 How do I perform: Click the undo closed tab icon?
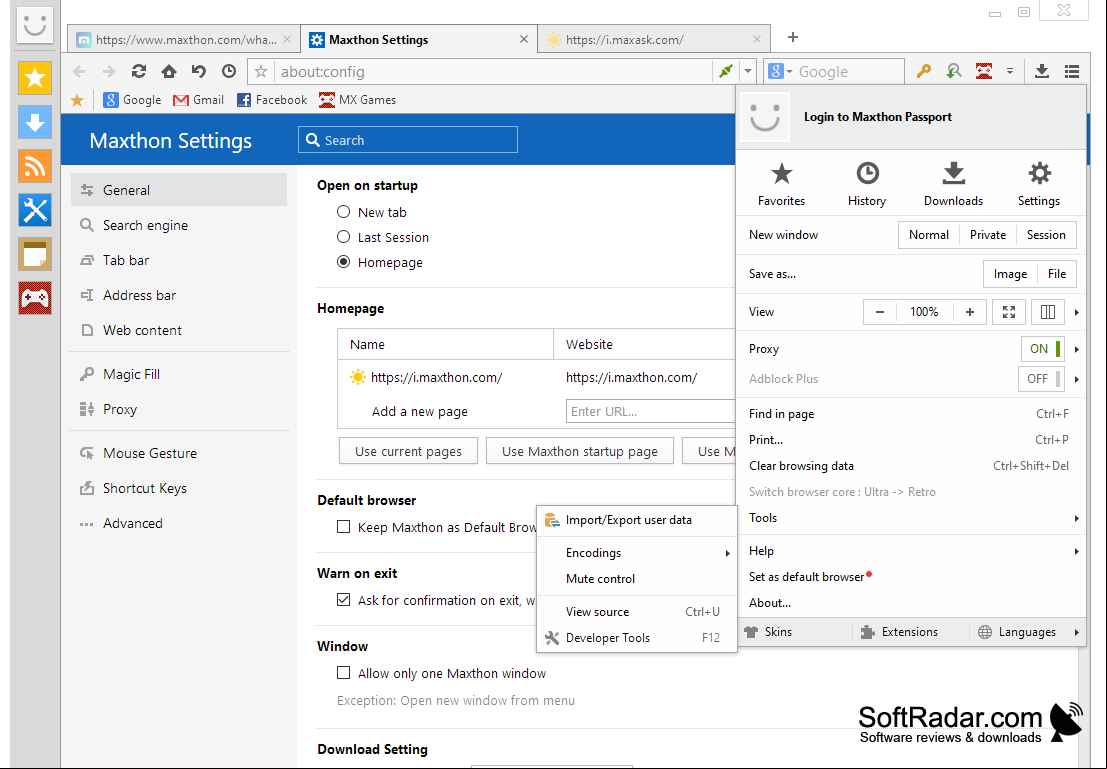point(198,71)
